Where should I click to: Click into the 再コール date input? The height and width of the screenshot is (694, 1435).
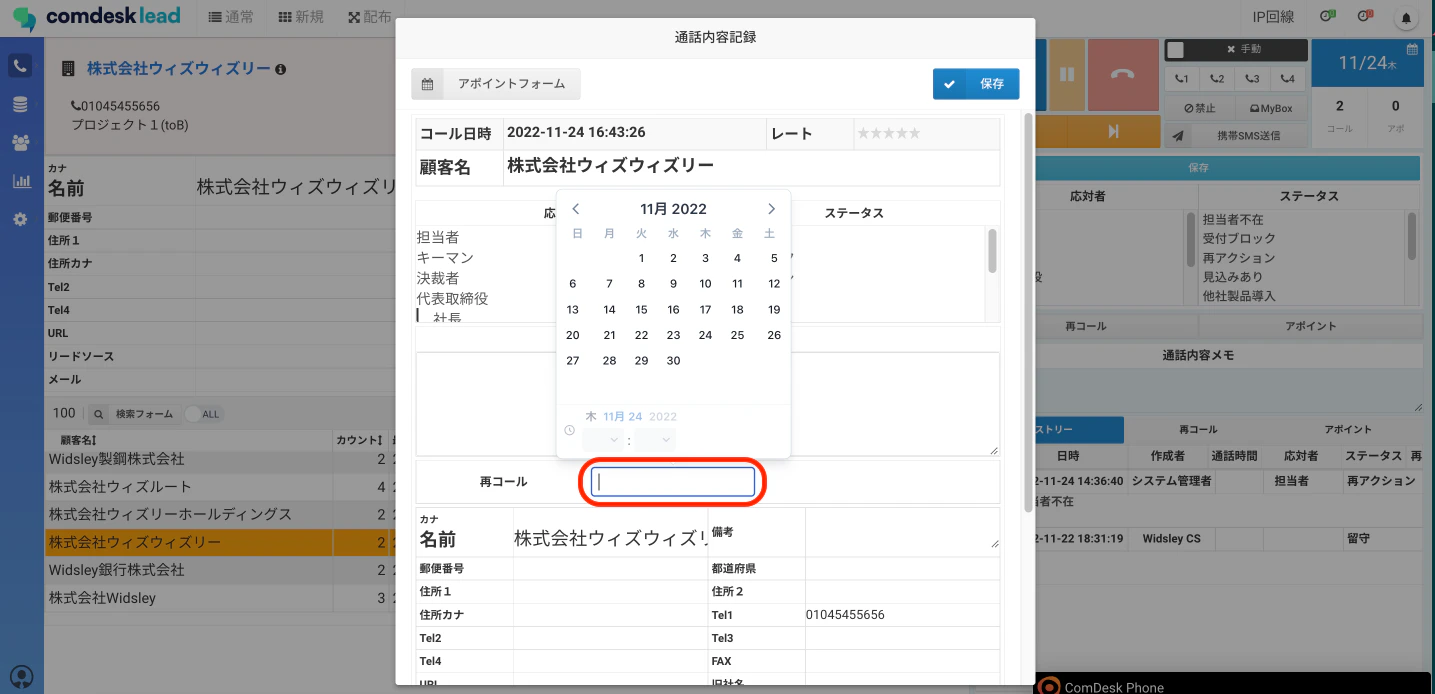673,482
